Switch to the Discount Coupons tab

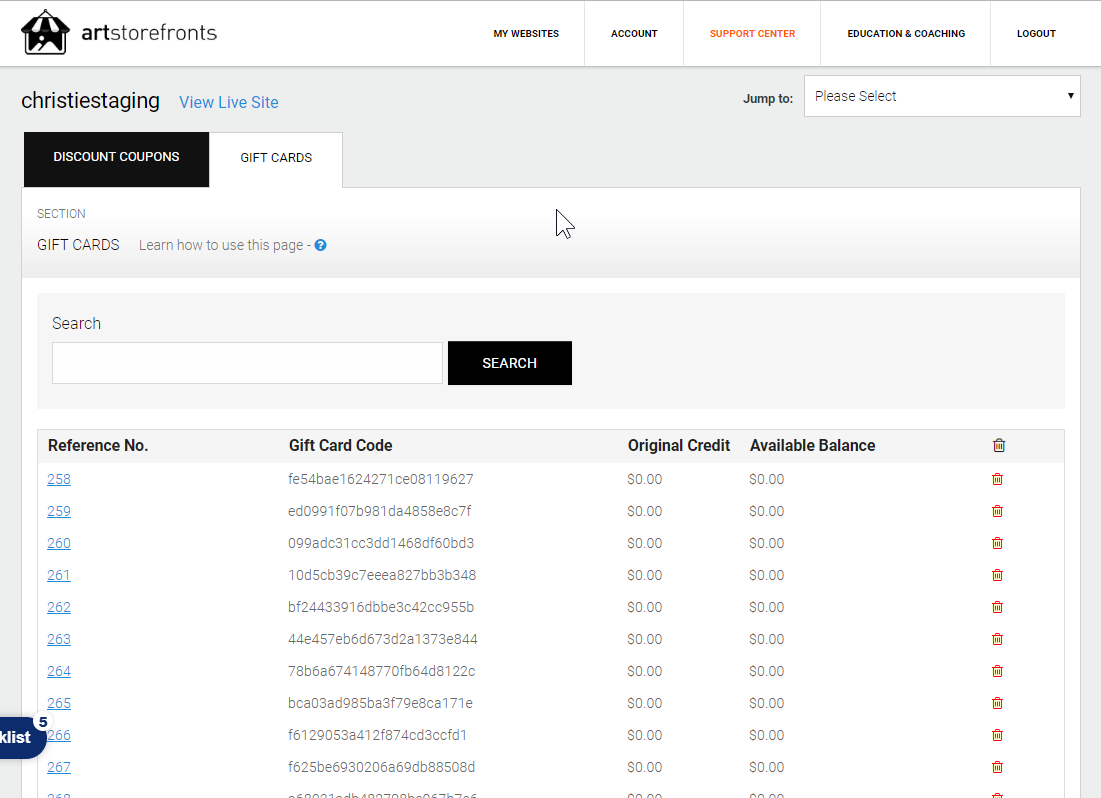pyautogui.click(x=116, y=157)
